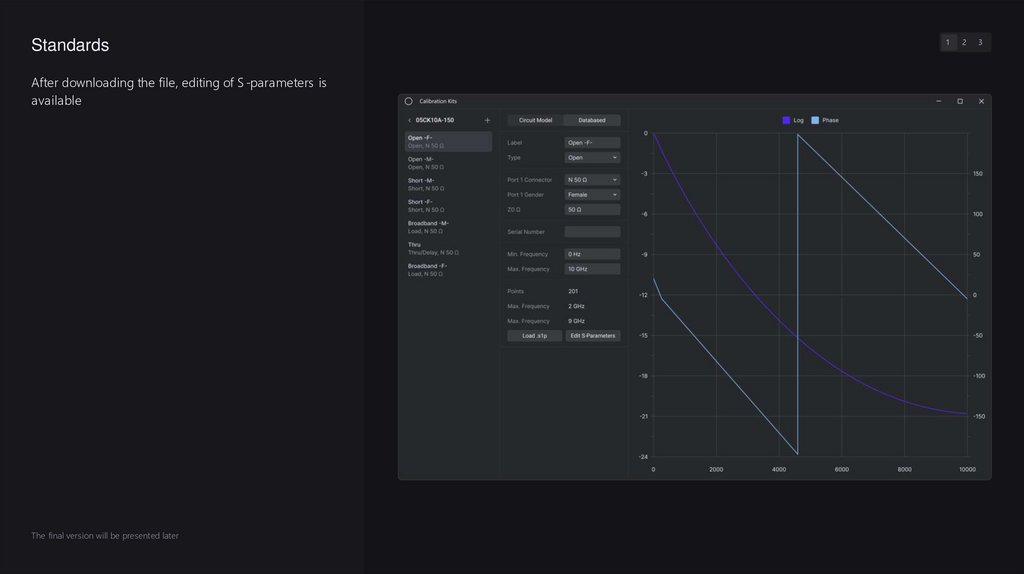Screen dimensions: 1024x574
Task: Click the Serial Number input field
Action: tap(592, 232)
